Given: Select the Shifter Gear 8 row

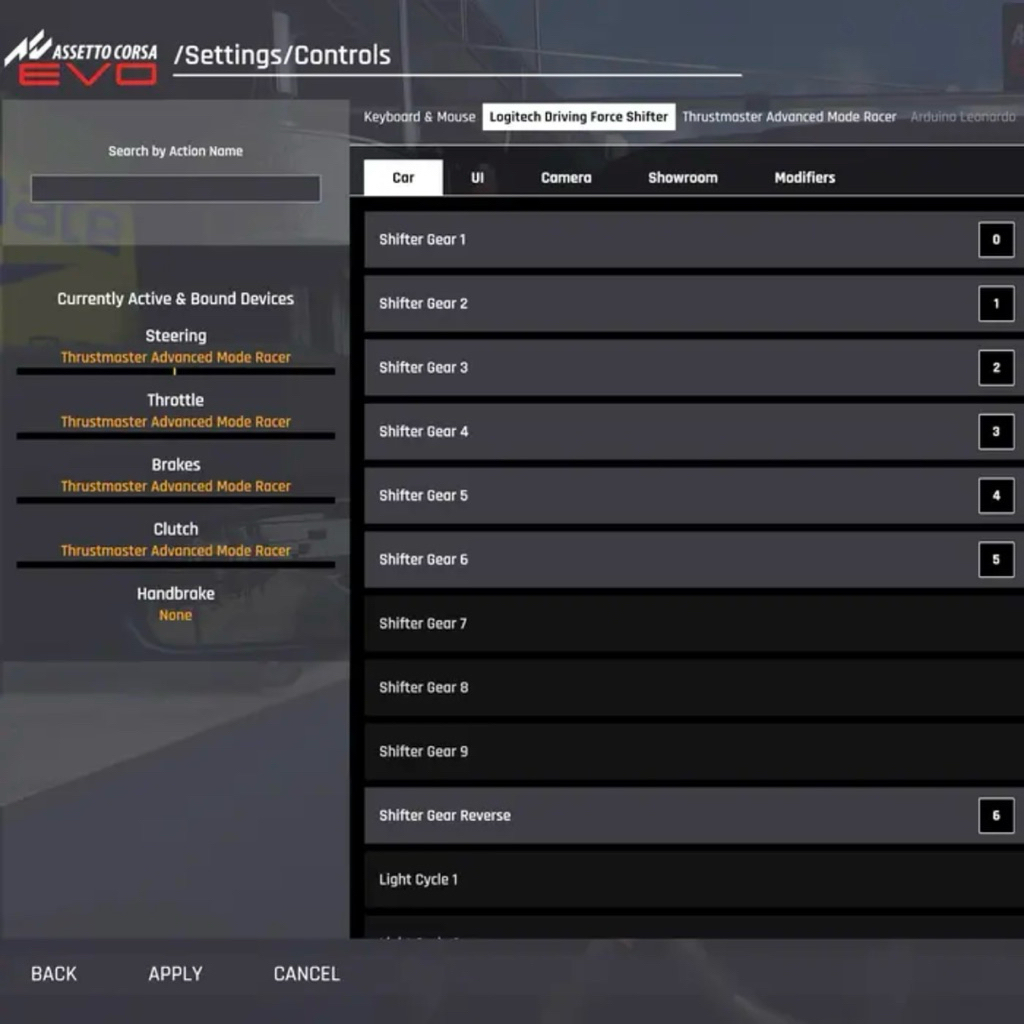Looking at the screenshot, I should (694, 688).
